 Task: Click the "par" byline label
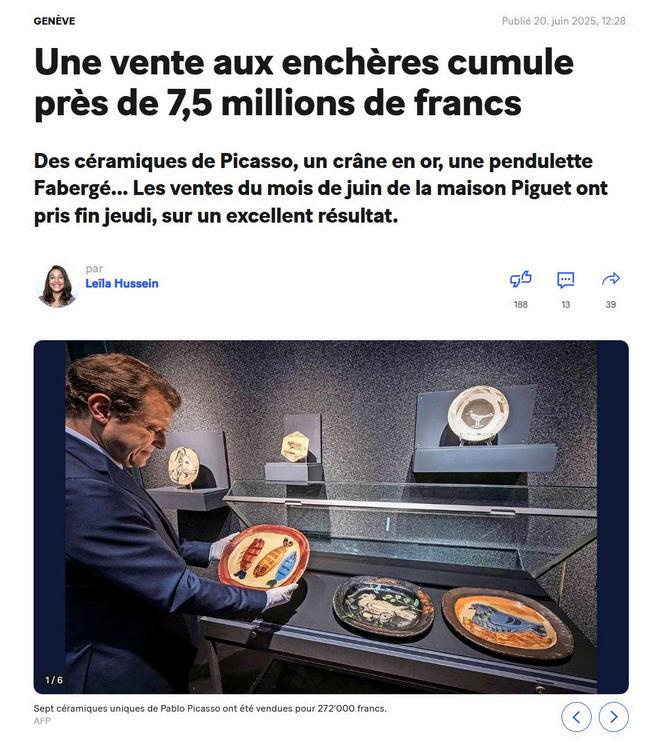(94, 269)
